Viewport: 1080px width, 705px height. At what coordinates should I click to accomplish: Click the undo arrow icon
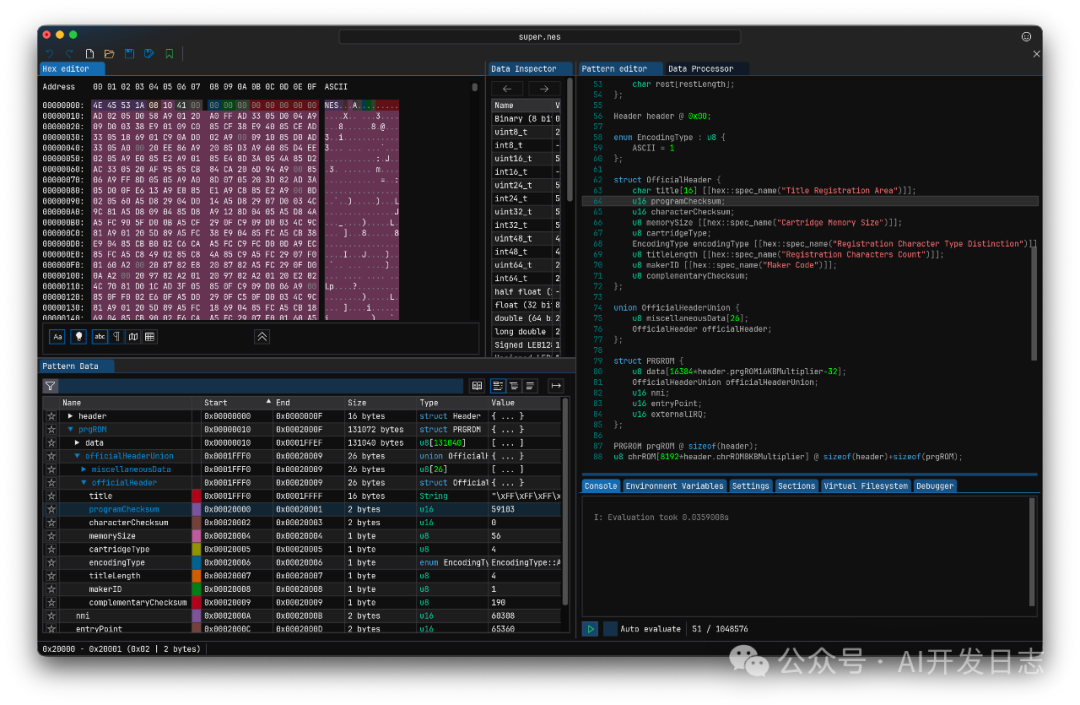[50, 53]
